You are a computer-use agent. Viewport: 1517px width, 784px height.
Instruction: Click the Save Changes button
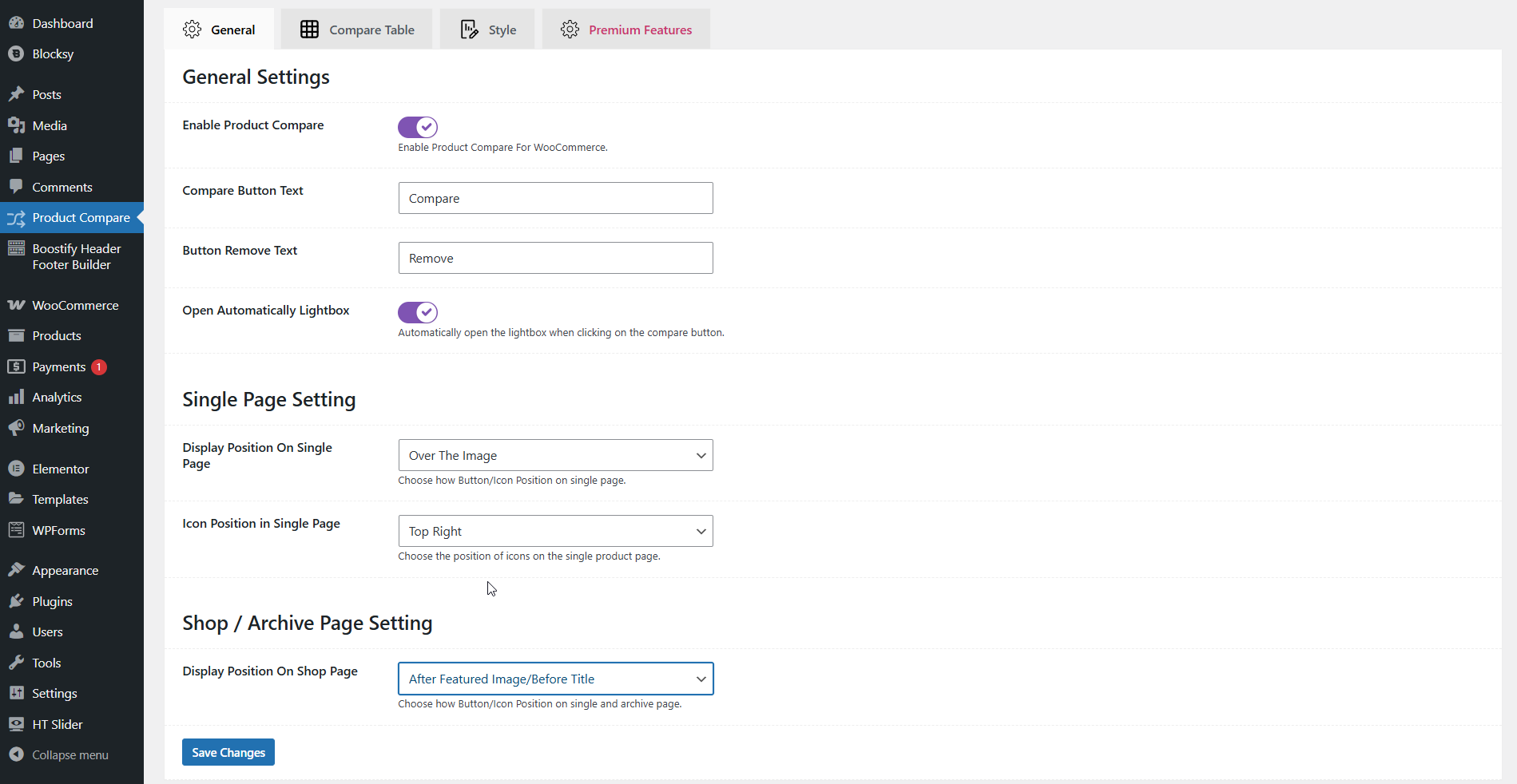[x=228, y=752]
